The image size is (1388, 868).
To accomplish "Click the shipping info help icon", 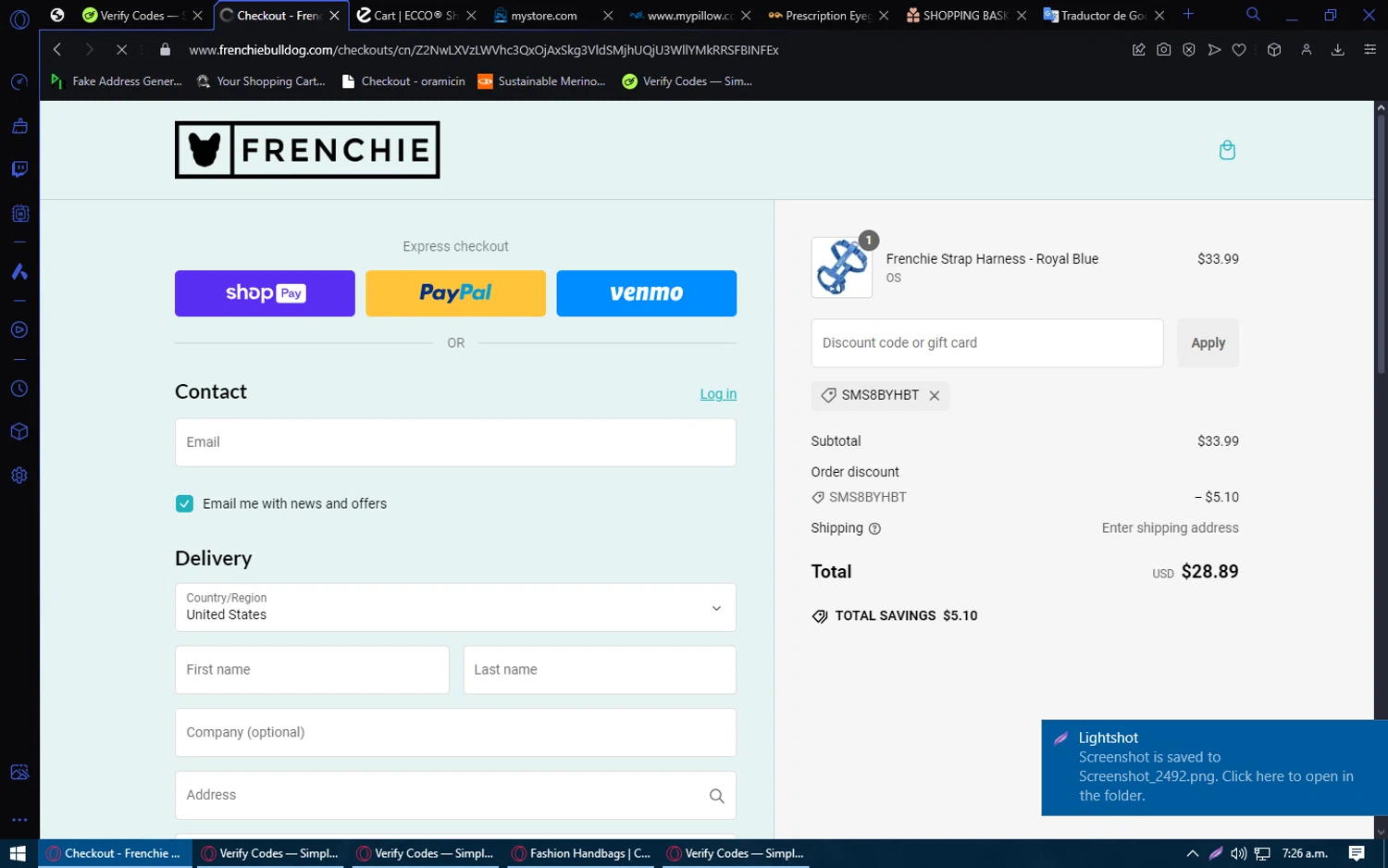I will click(874, 528).
